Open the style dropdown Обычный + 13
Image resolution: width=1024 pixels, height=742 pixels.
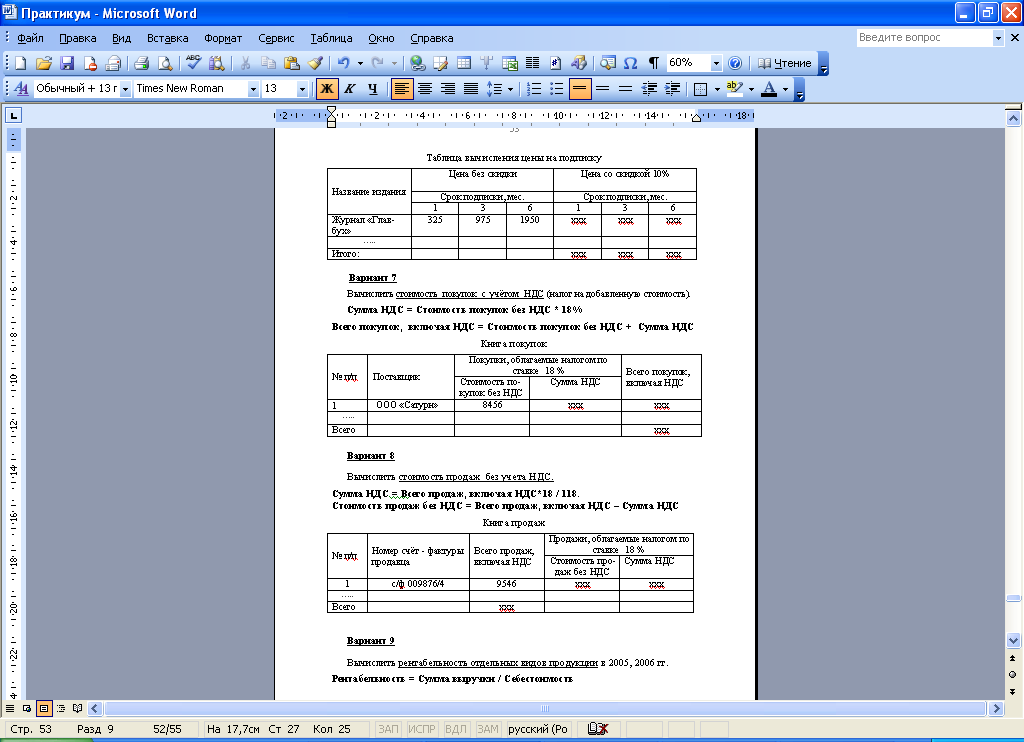(x=125, y=89)
